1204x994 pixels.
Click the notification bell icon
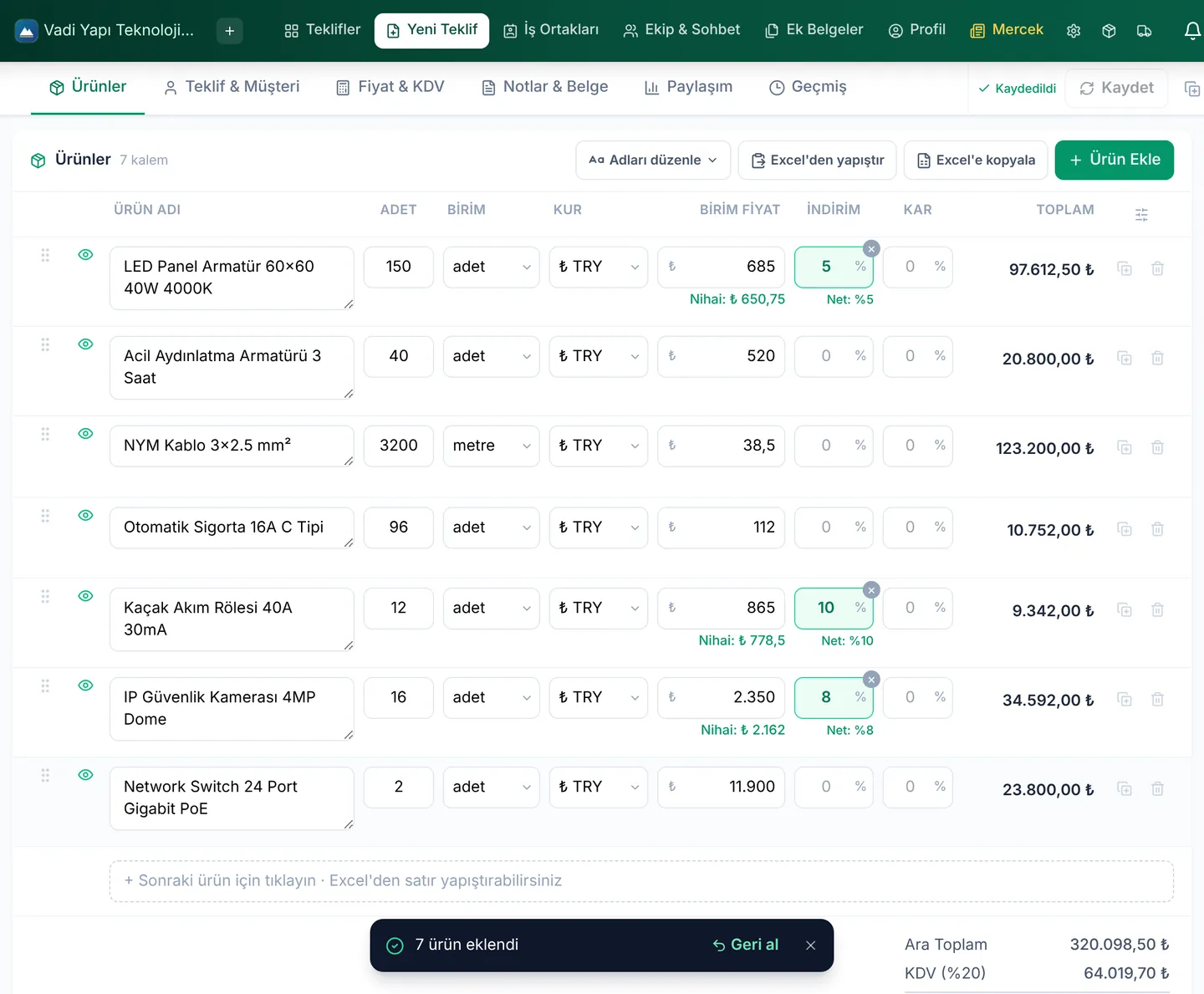1193,31
